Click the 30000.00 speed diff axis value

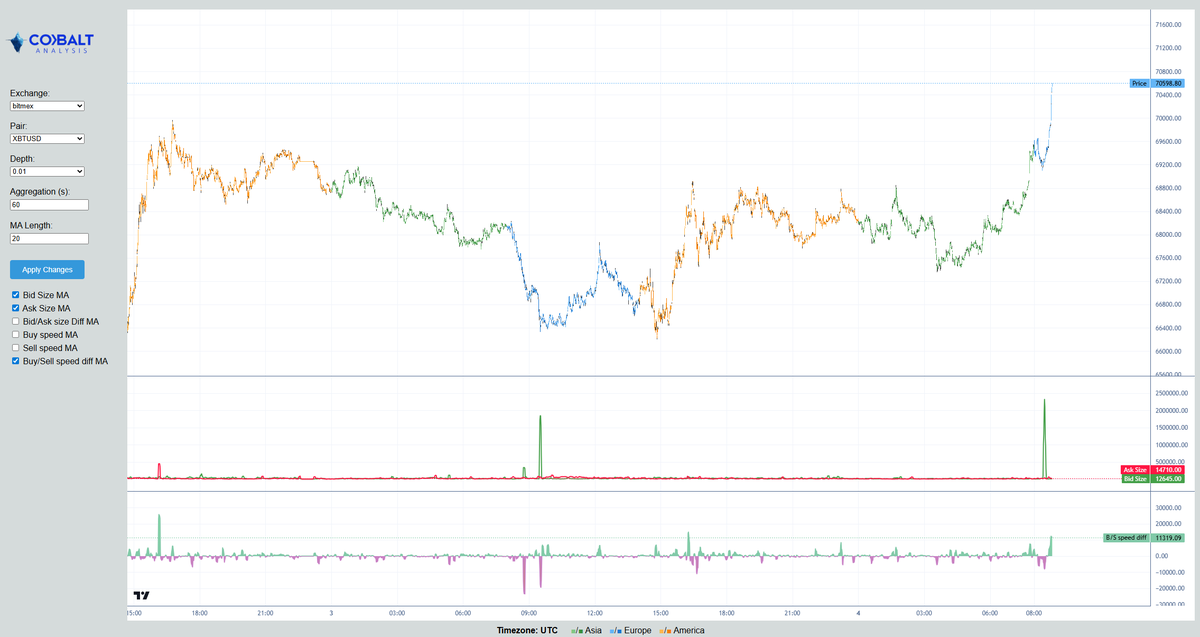click(1168, 508)
